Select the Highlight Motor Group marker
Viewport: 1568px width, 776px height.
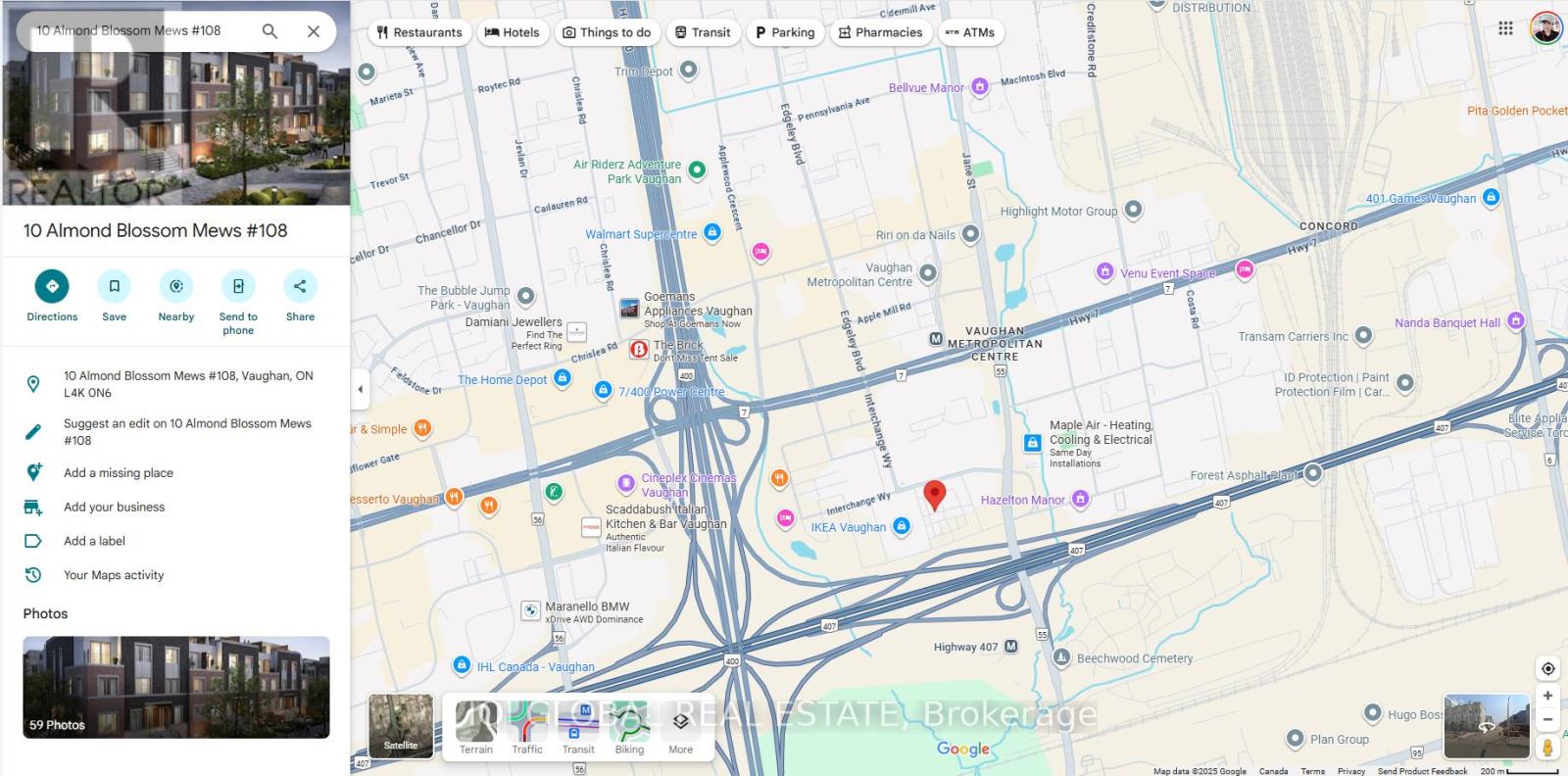[x=1133, y=209]
